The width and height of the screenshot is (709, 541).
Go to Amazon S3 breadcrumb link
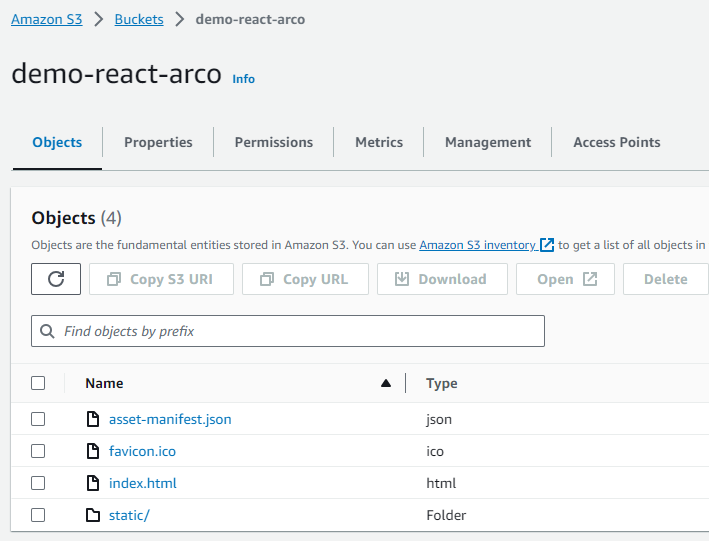(47, 19)
